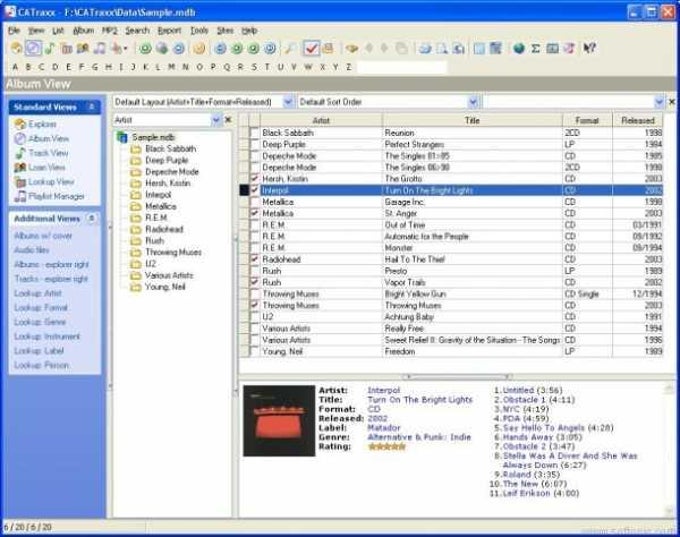Click the Sigma statistics toolbar icon
Image resolution: width=680 pixels, height=537 pixels.
pos(536,48)
